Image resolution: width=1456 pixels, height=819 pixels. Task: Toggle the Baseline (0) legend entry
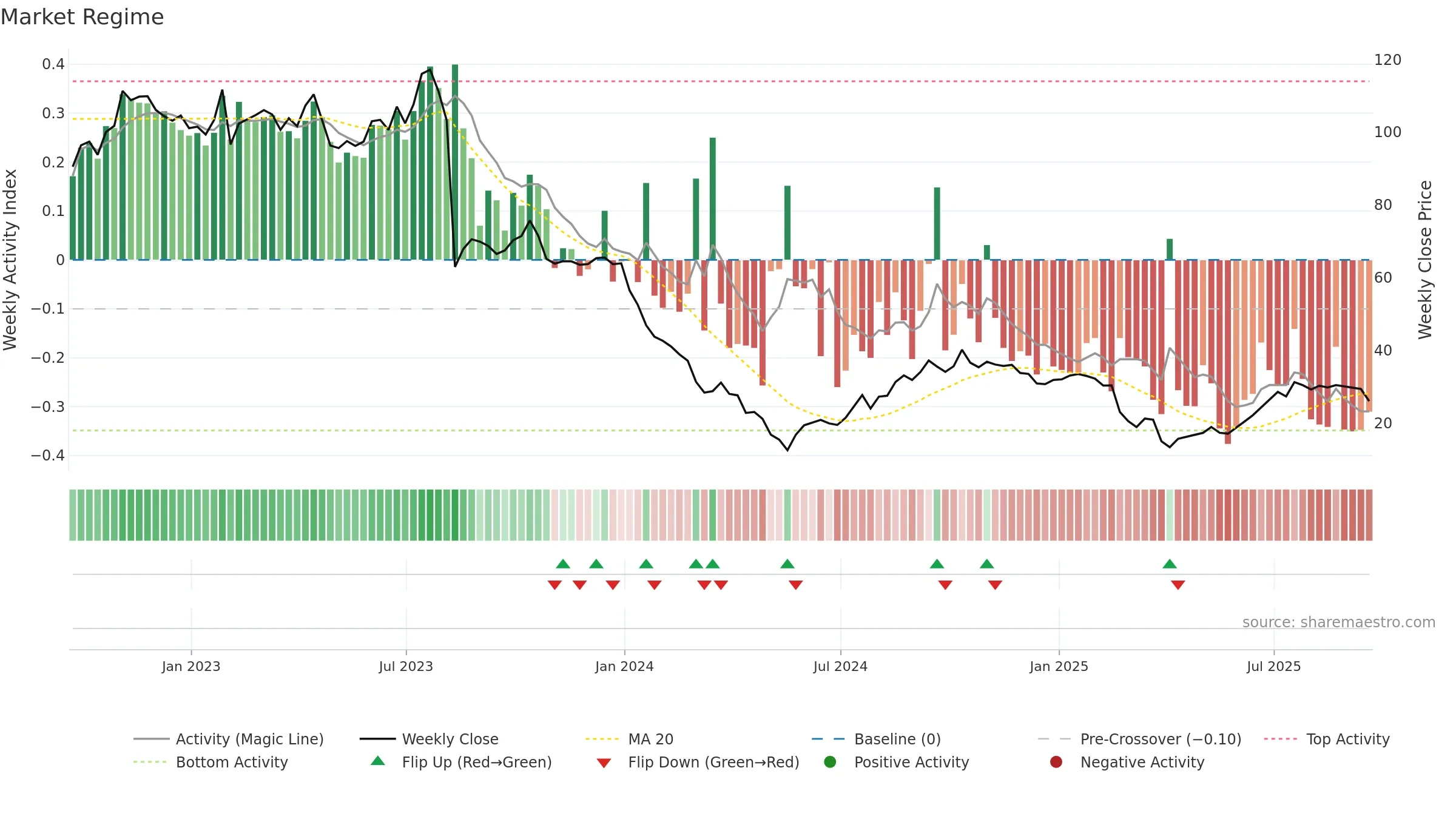pos(876,739)
